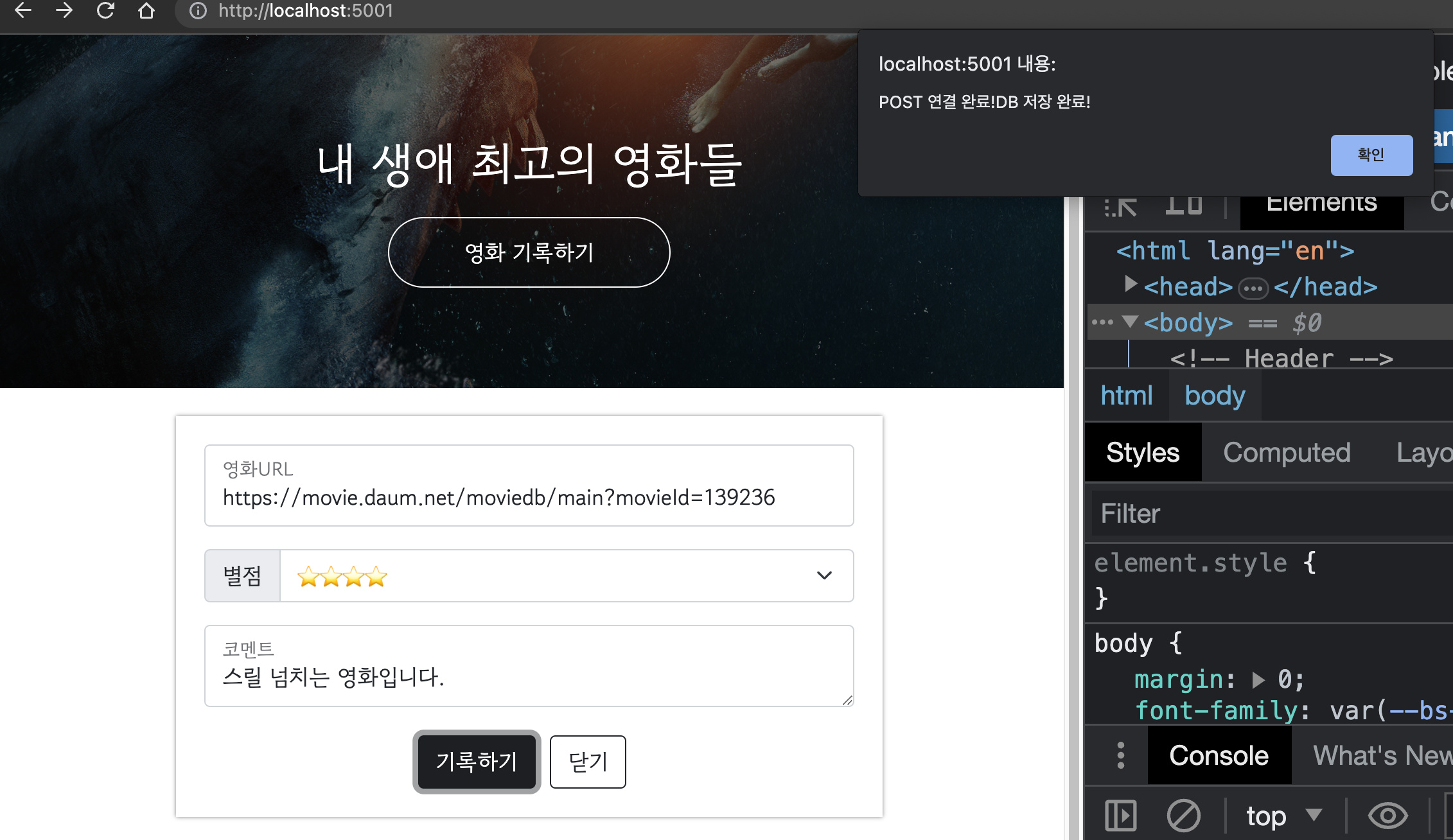1453x840 pixels.
Task: Show console sidebar icon
Action: pyautogui.click(x=1121, y=816)
